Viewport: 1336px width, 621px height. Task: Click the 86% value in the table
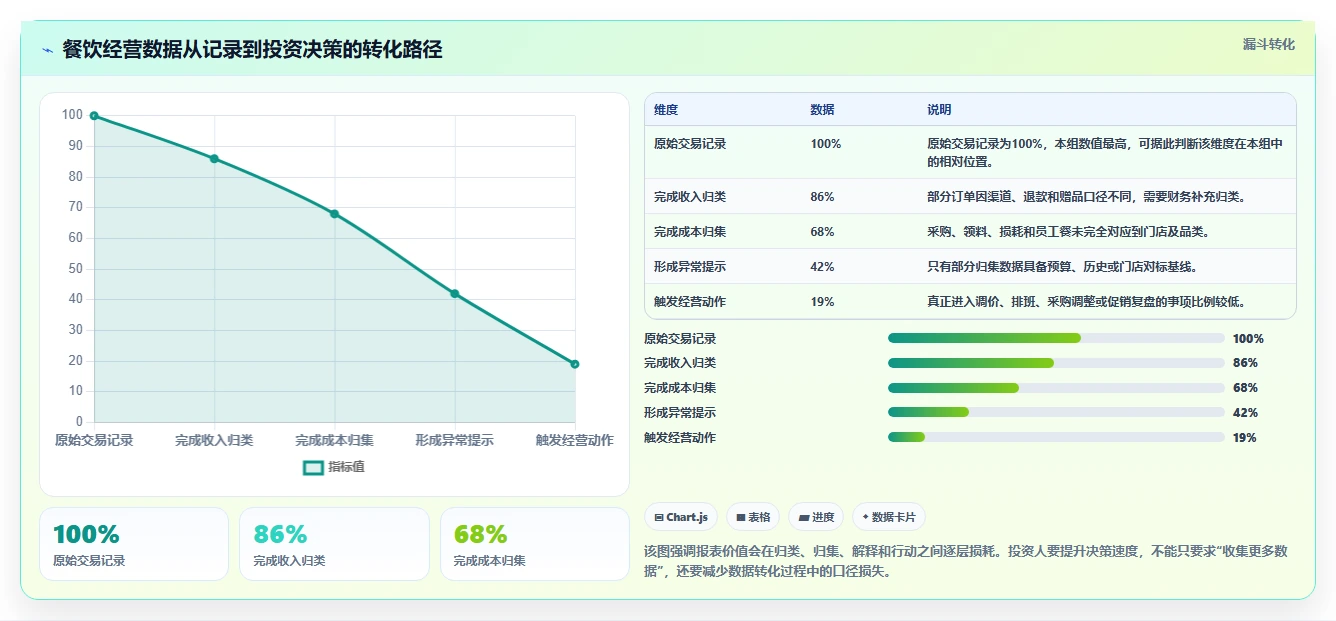click(x=822, y=197)
